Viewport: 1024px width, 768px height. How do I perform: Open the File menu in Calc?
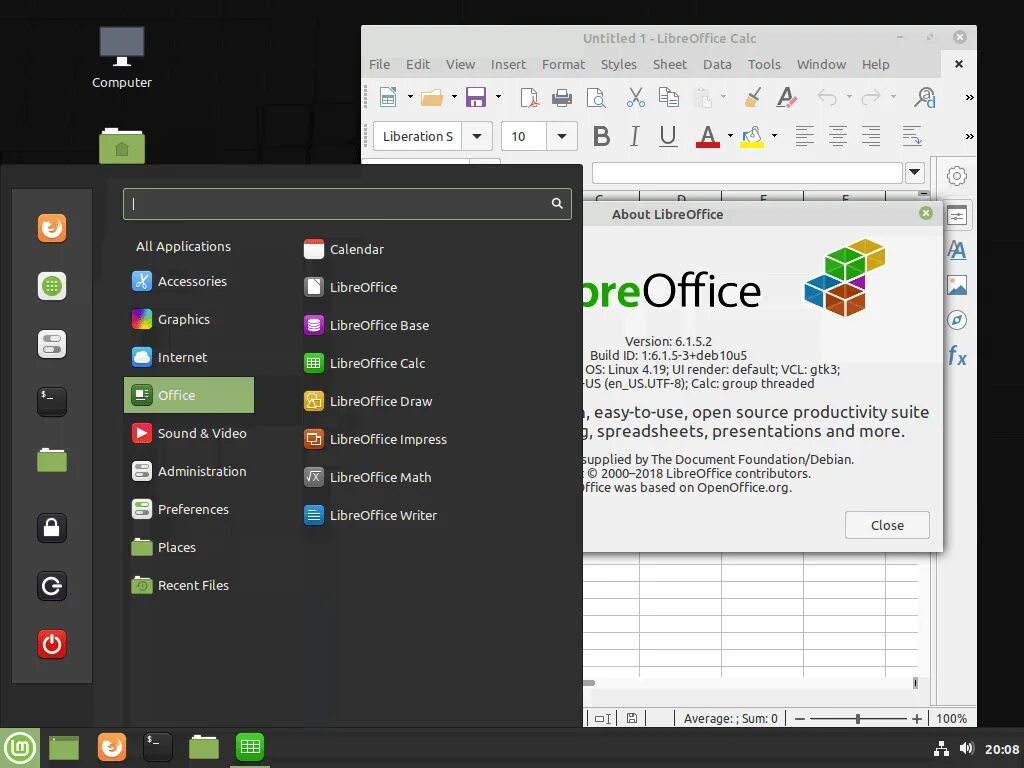[379, 64]
